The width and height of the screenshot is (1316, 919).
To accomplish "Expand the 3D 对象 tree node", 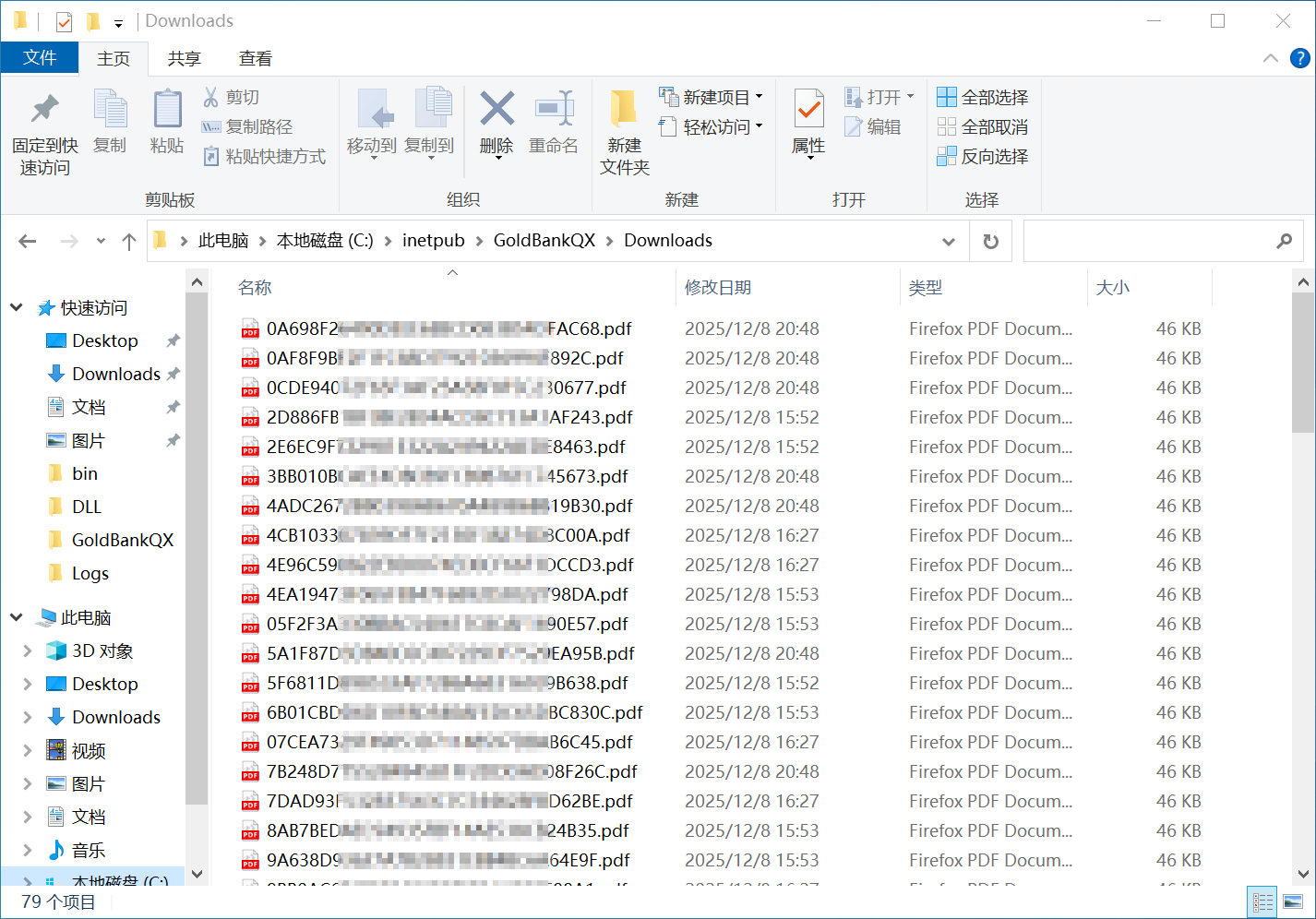I will [27, 650].
